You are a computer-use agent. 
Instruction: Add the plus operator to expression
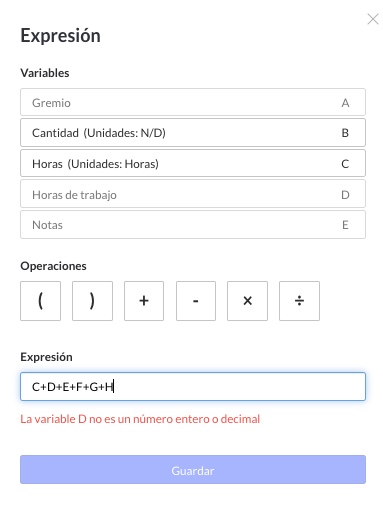click(144, 301)
